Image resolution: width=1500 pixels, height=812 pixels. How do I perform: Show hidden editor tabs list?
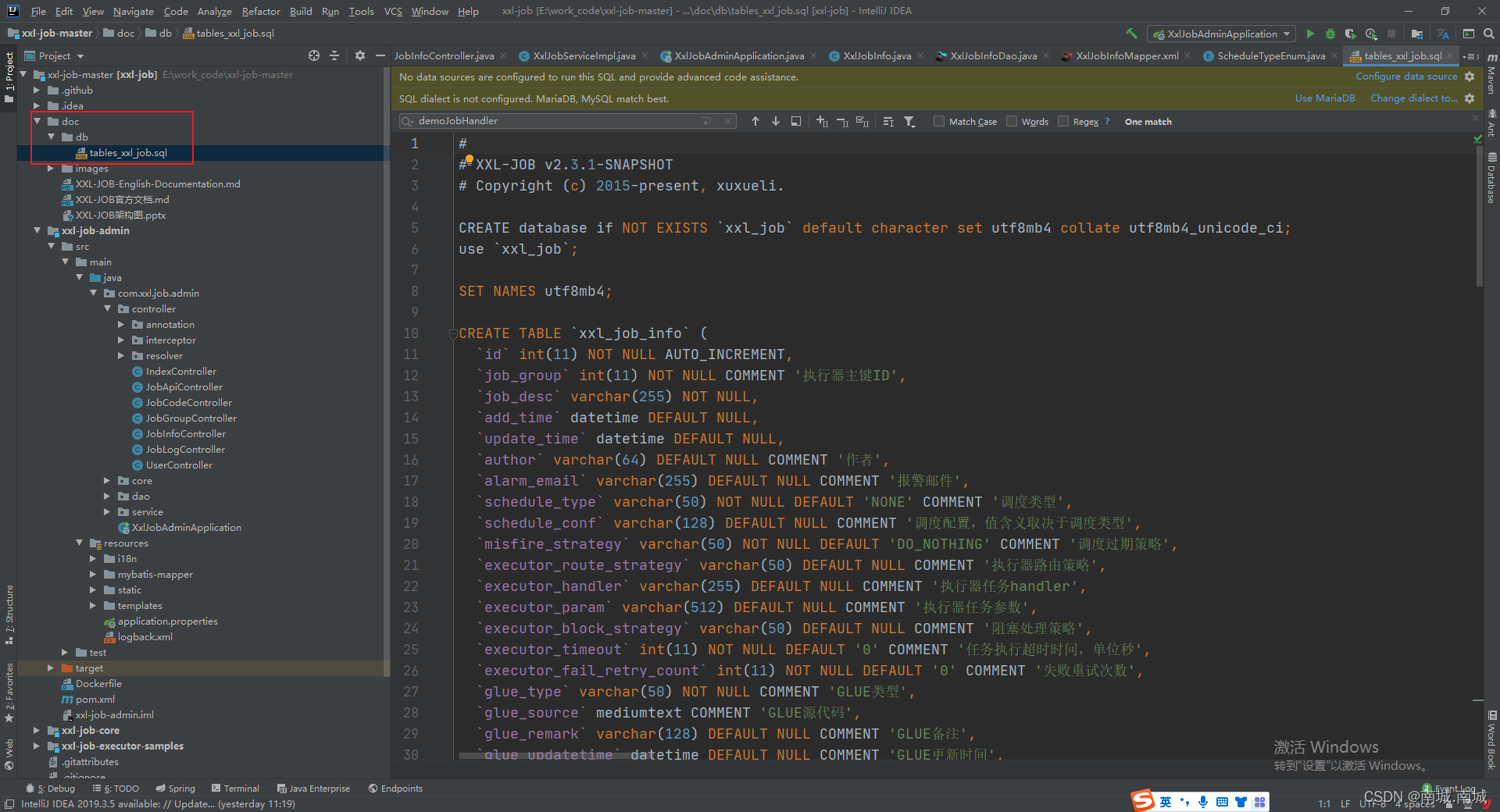(x=1471, y=56)
